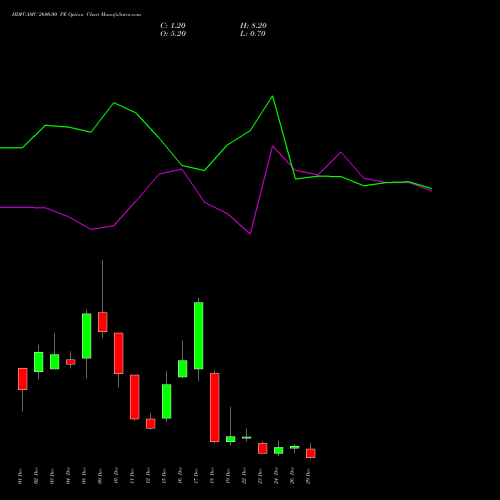Select the '08 Dec' date label

point(84,476)
